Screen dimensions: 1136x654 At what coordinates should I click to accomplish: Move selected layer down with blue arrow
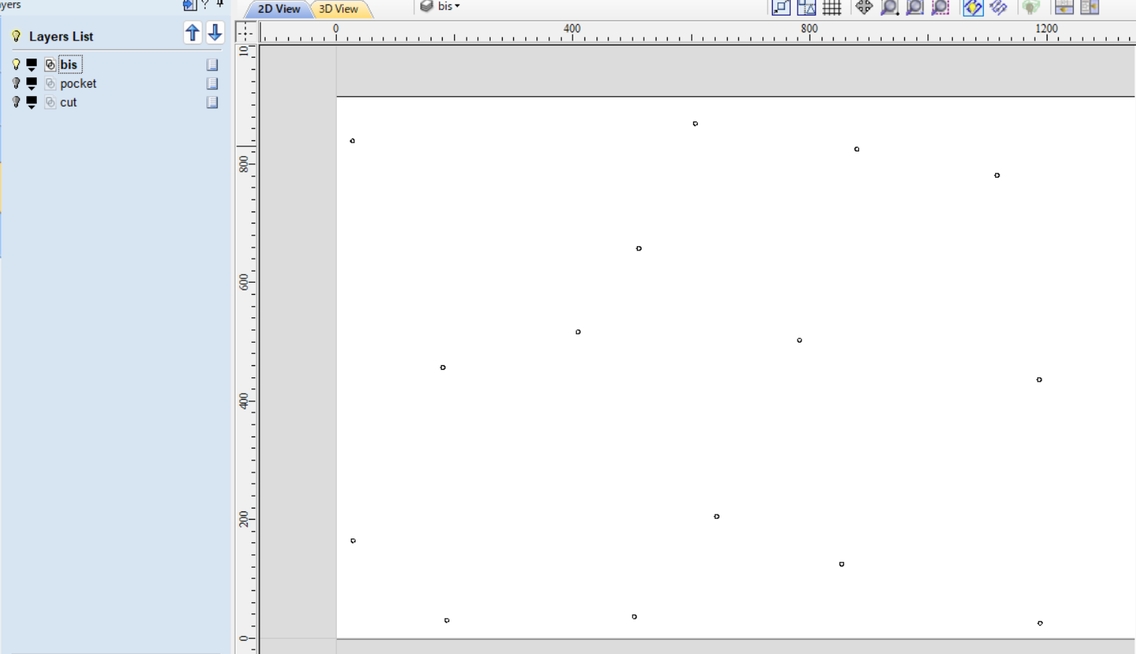tap(215, 33)
